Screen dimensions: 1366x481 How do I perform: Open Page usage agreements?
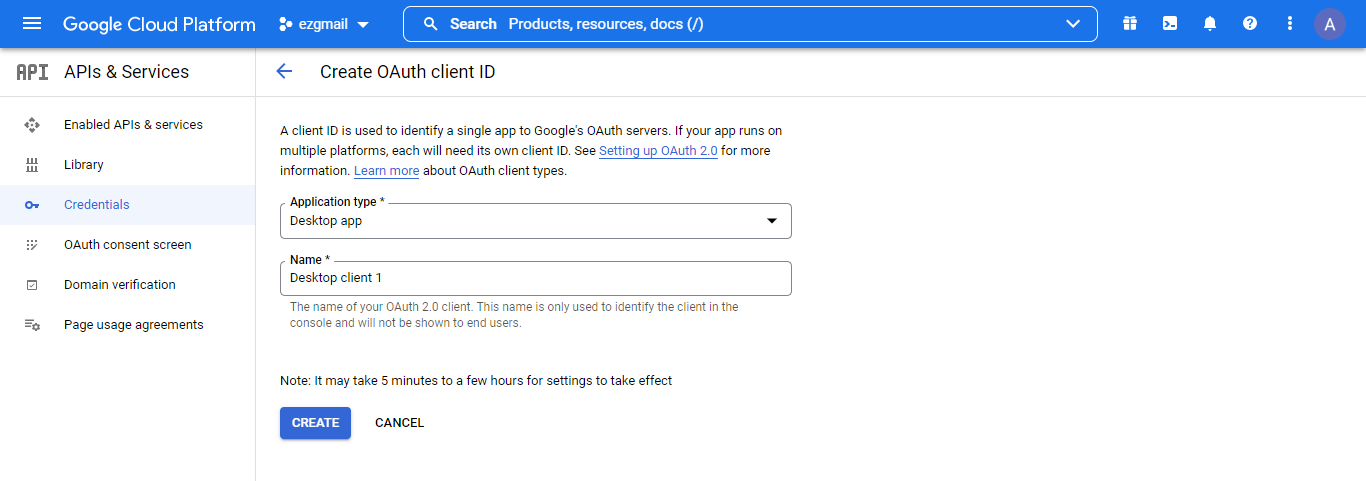pos(134,325)
